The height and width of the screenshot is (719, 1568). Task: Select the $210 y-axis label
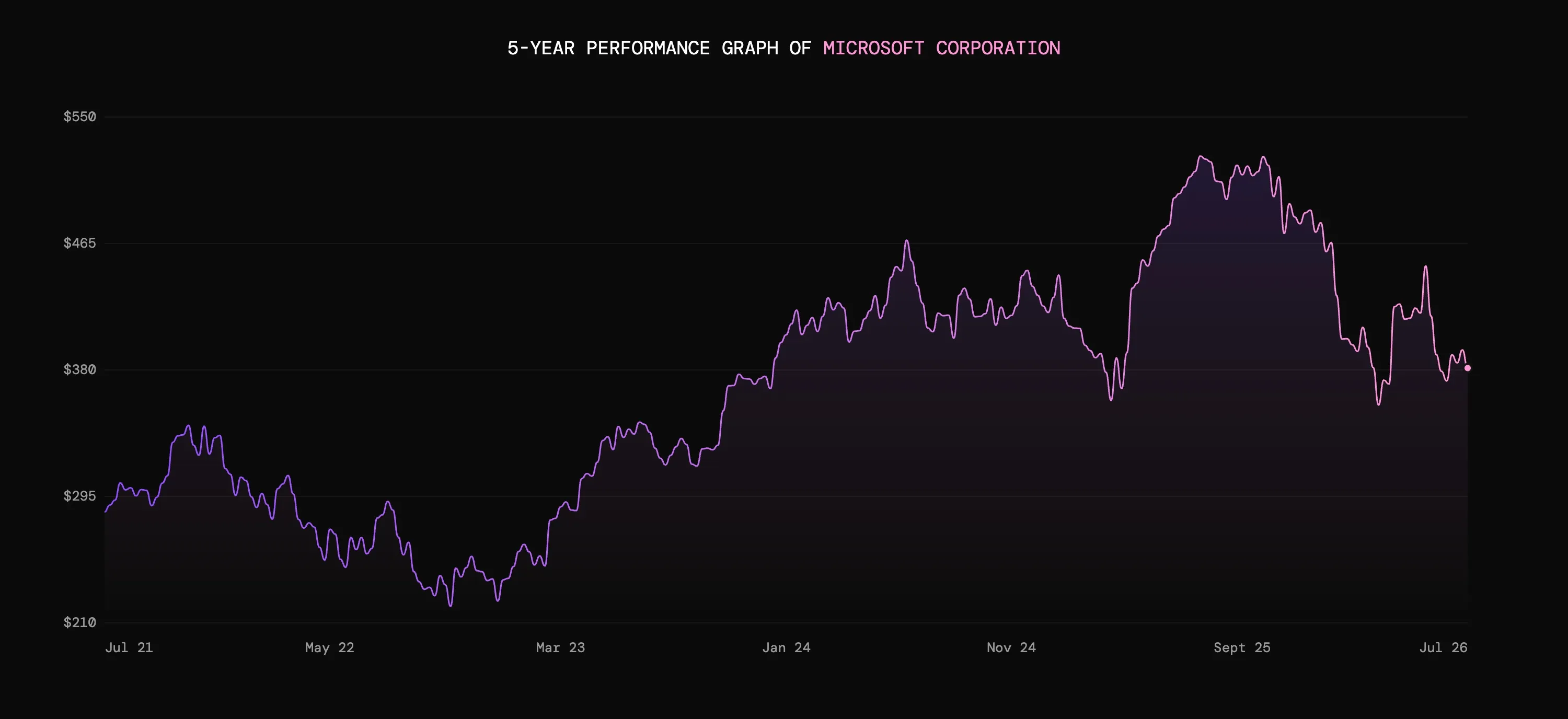coord(80,622)
